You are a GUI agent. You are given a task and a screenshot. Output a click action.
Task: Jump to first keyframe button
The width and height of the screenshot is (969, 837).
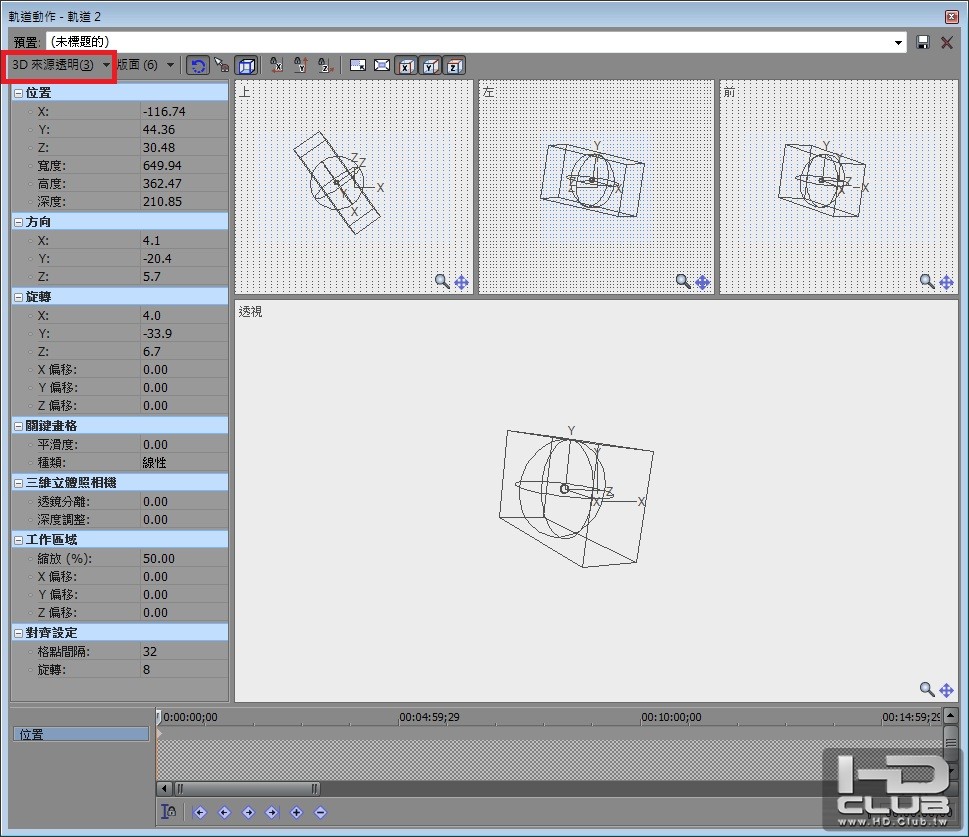200,812
